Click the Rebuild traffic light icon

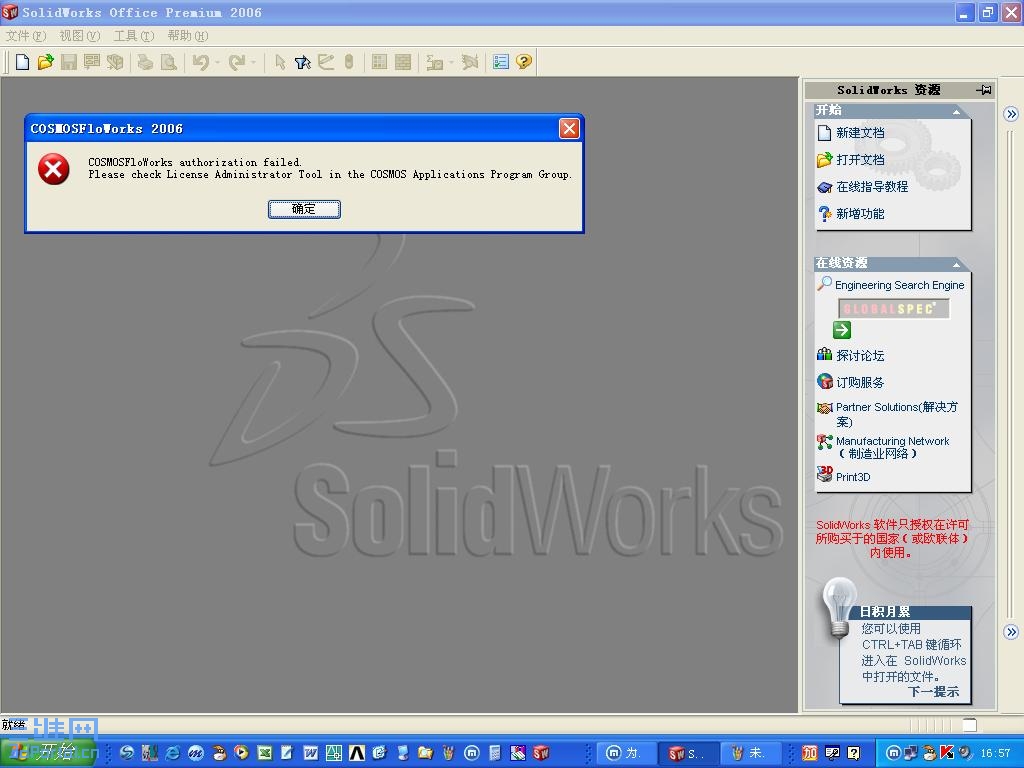(349, 62)
